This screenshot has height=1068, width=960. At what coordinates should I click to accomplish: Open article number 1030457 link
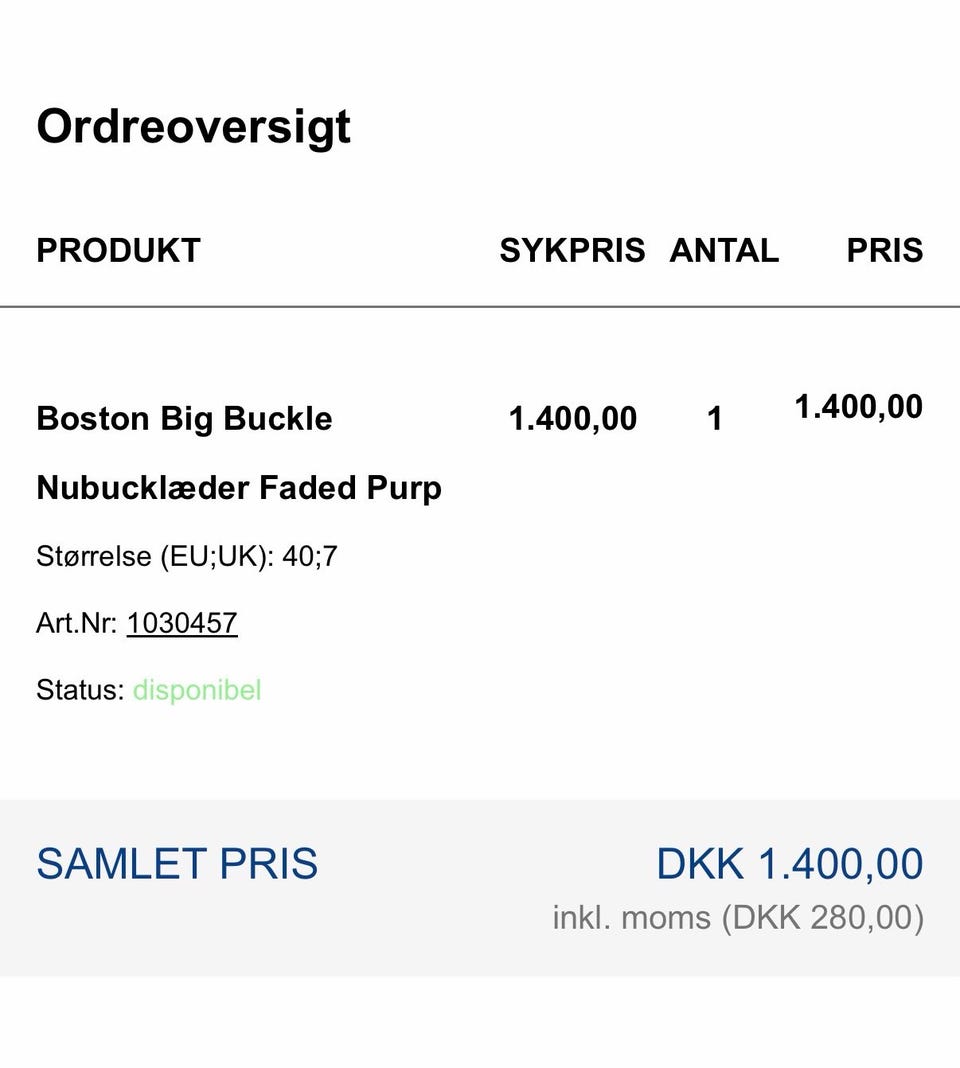pyautogui.click(x=182, y=623)
